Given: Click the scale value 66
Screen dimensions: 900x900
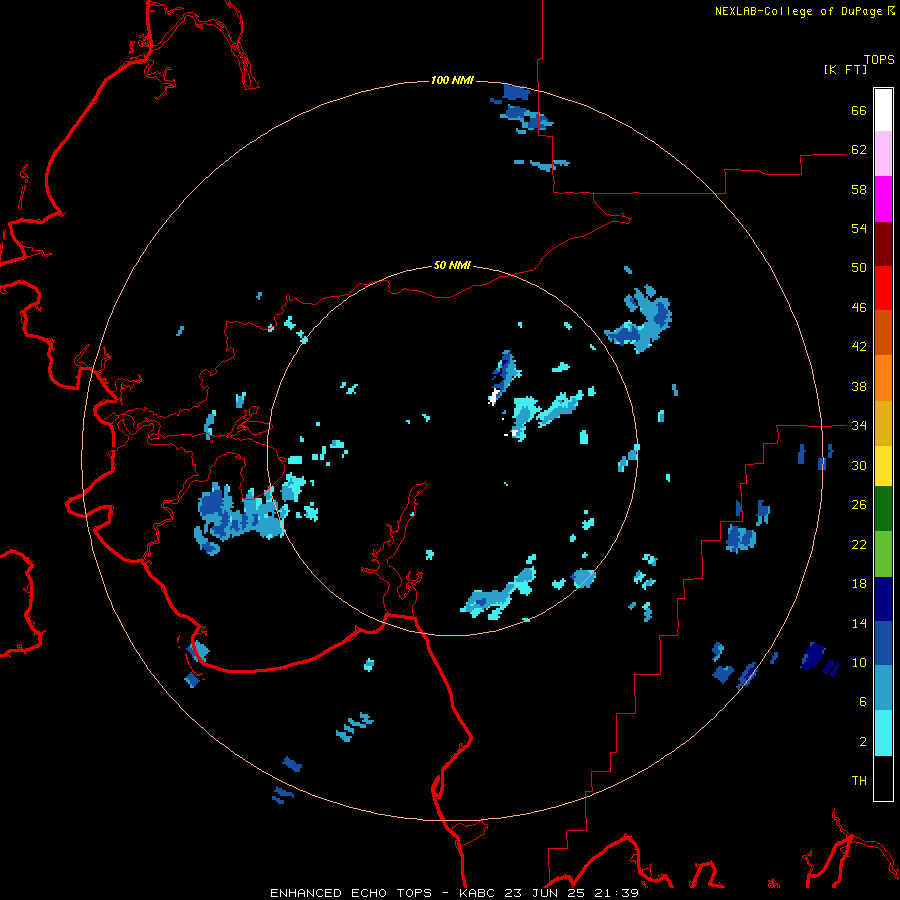Looking at the screenshot, I should (x=859, y=110).
